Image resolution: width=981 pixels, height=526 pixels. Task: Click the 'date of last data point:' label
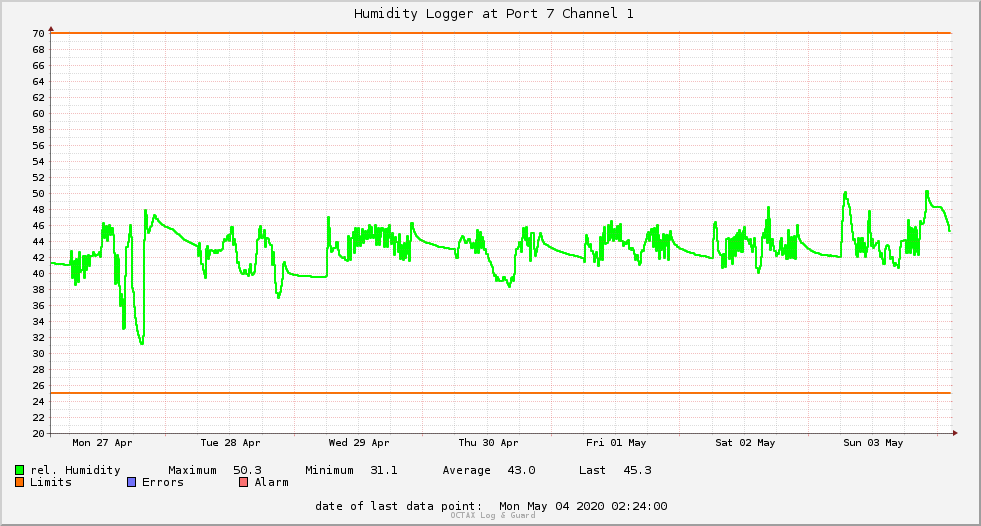399,506
